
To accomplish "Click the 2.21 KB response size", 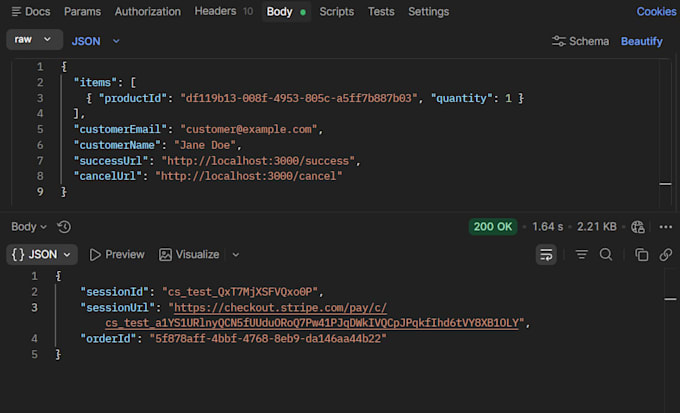I will [596, 227].
